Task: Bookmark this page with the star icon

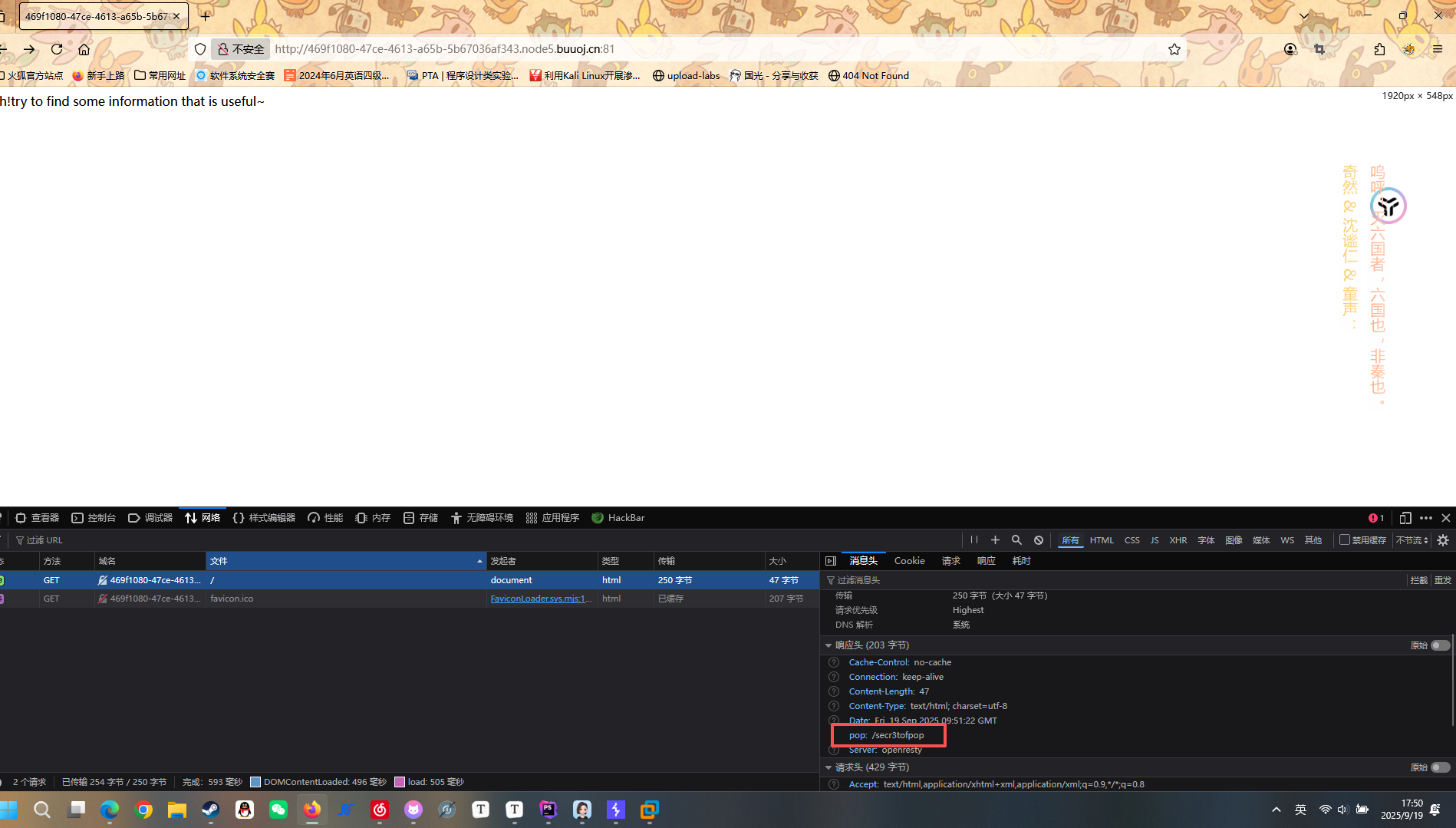Action: coord(1174,49)
